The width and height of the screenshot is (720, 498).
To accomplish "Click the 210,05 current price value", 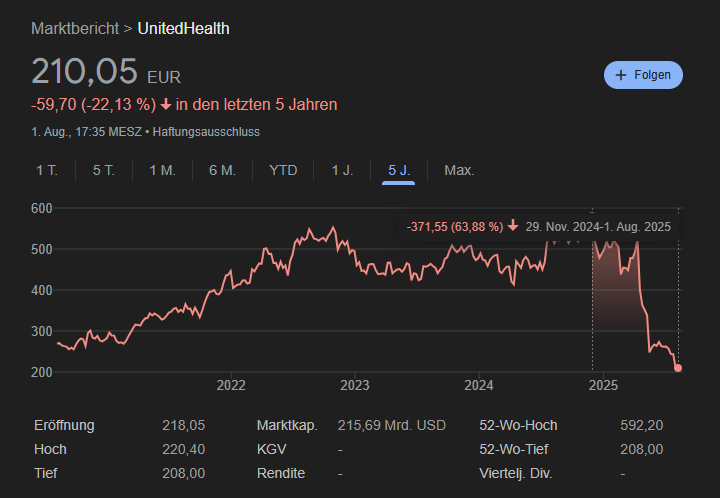I will [x=84, y=71].
